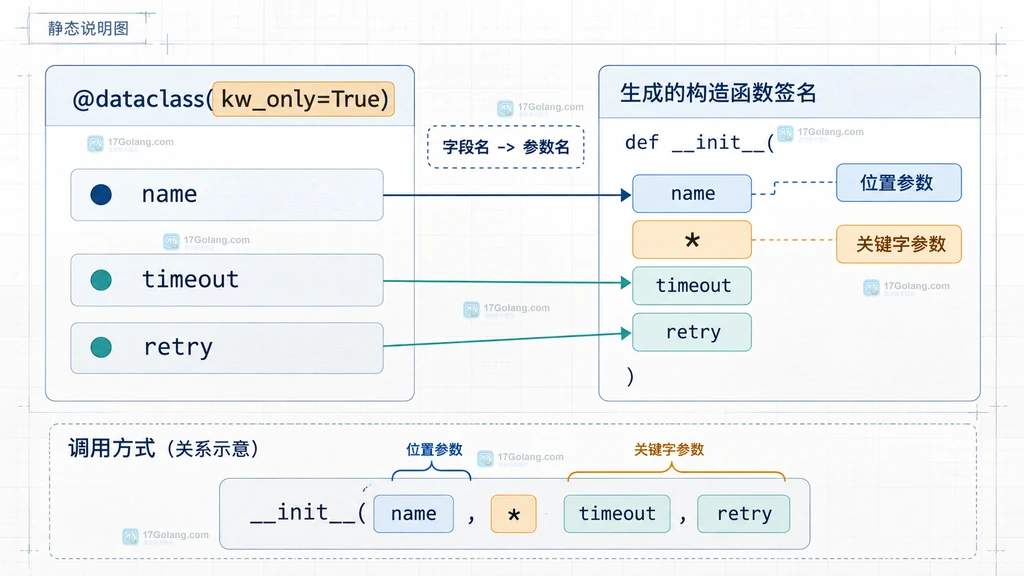Select the timeout parameter box in signature panel
The height and width of the screenshot is (576, 1024).
point(692,285)
